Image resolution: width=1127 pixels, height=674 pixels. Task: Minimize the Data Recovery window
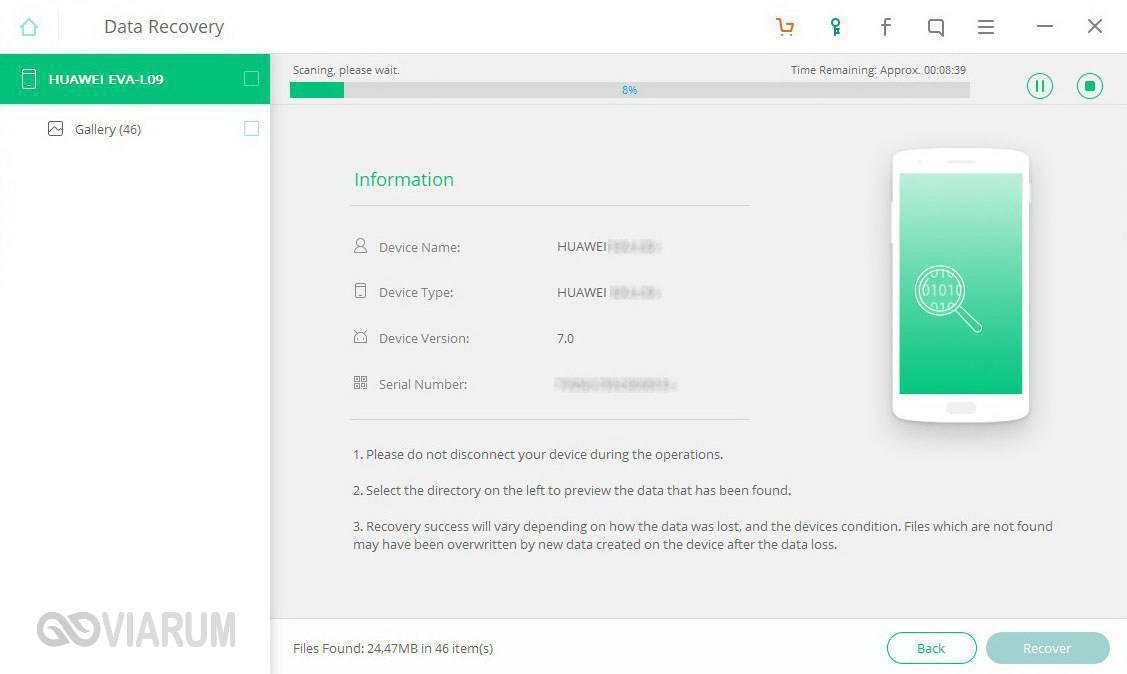(1045, 27)
